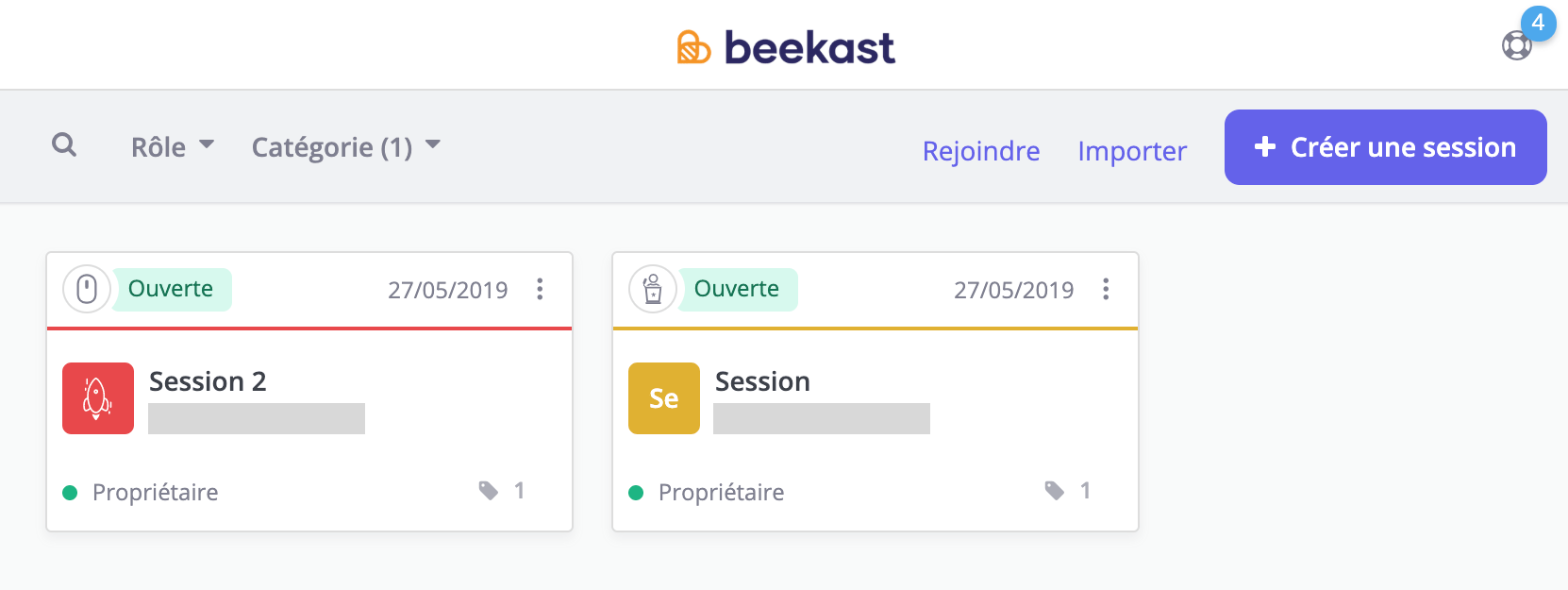
Task: Click the tag icon on Session card
Action: pos(1055,491)
